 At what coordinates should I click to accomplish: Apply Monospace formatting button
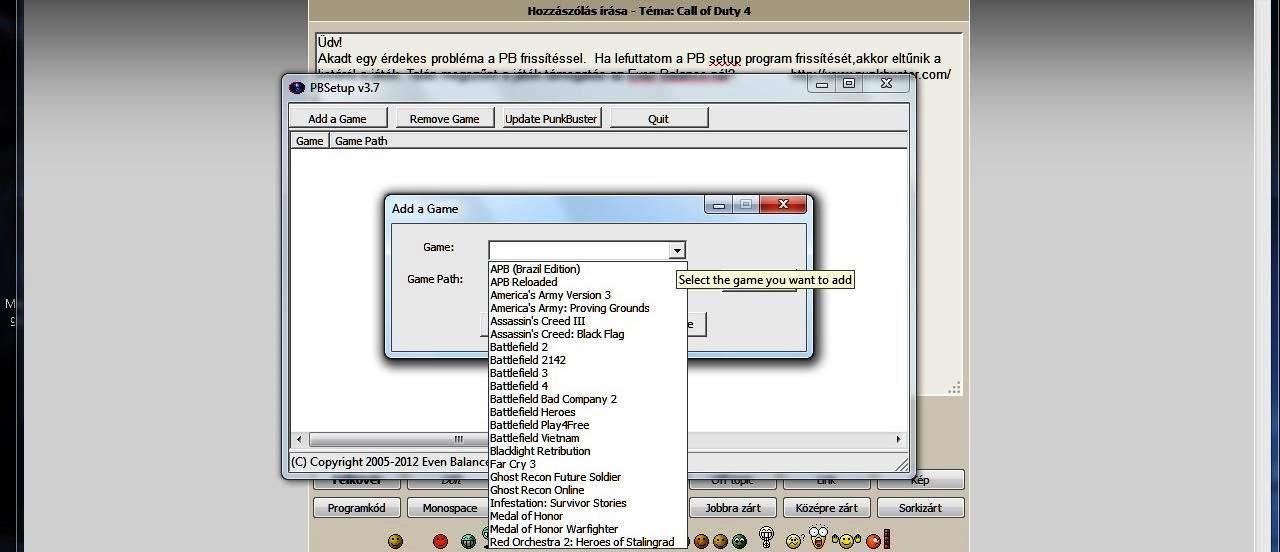(x=449, y=508)
